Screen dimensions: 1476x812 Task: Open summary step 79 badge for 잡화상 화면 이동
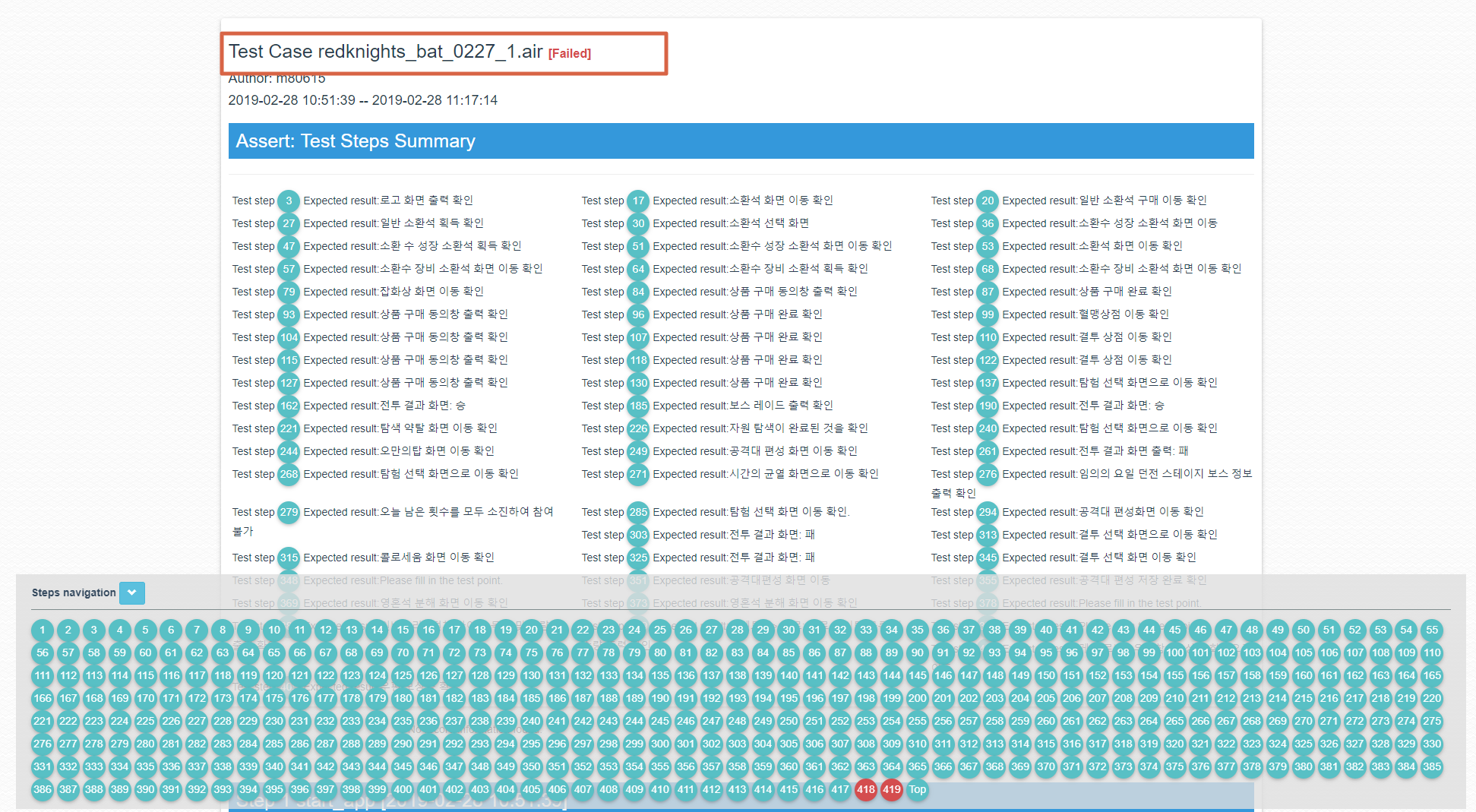coord(289,292)
